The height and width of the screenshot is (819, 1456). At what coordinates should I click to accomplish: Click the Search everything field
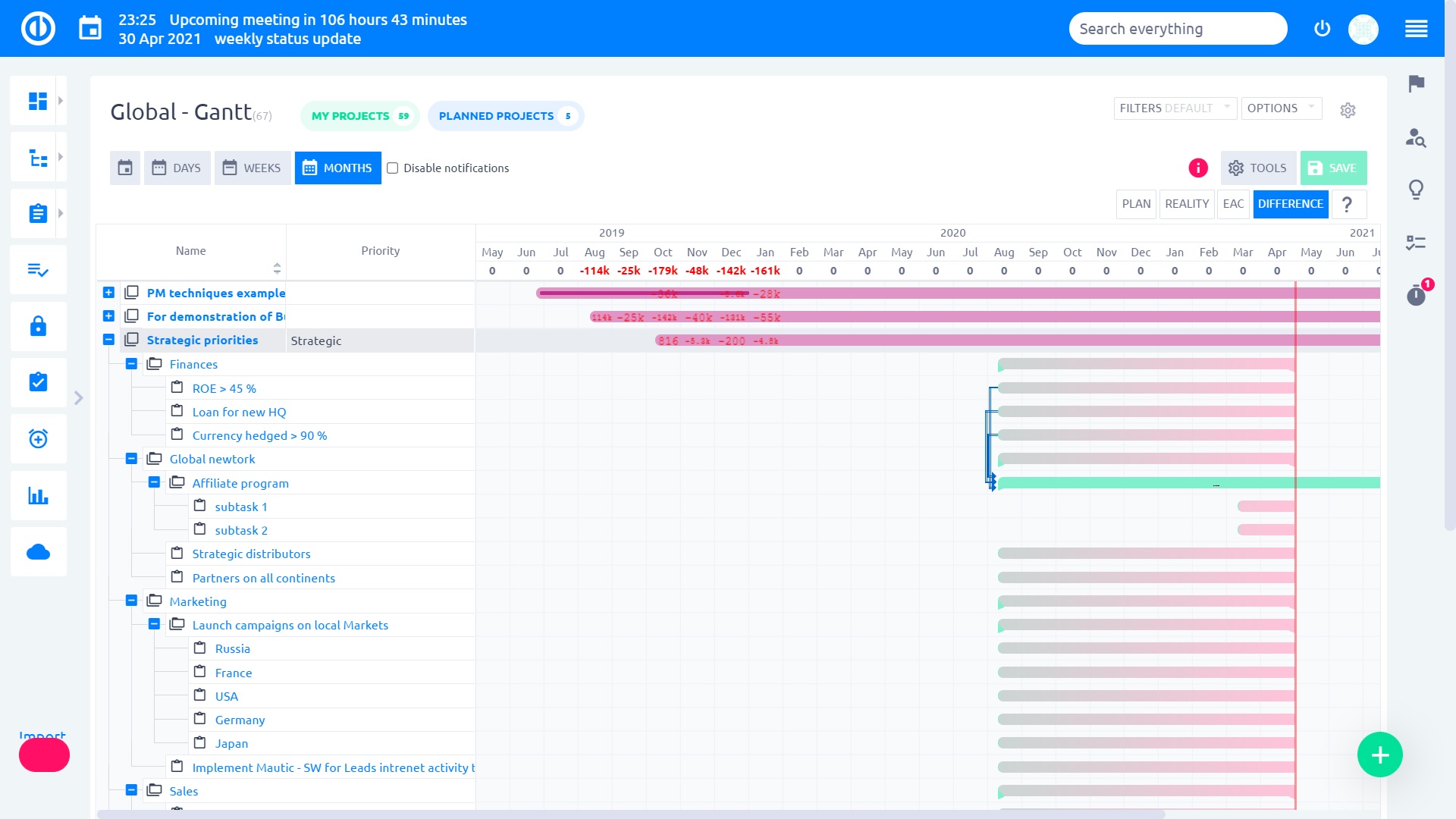[x=1177, y=29]
